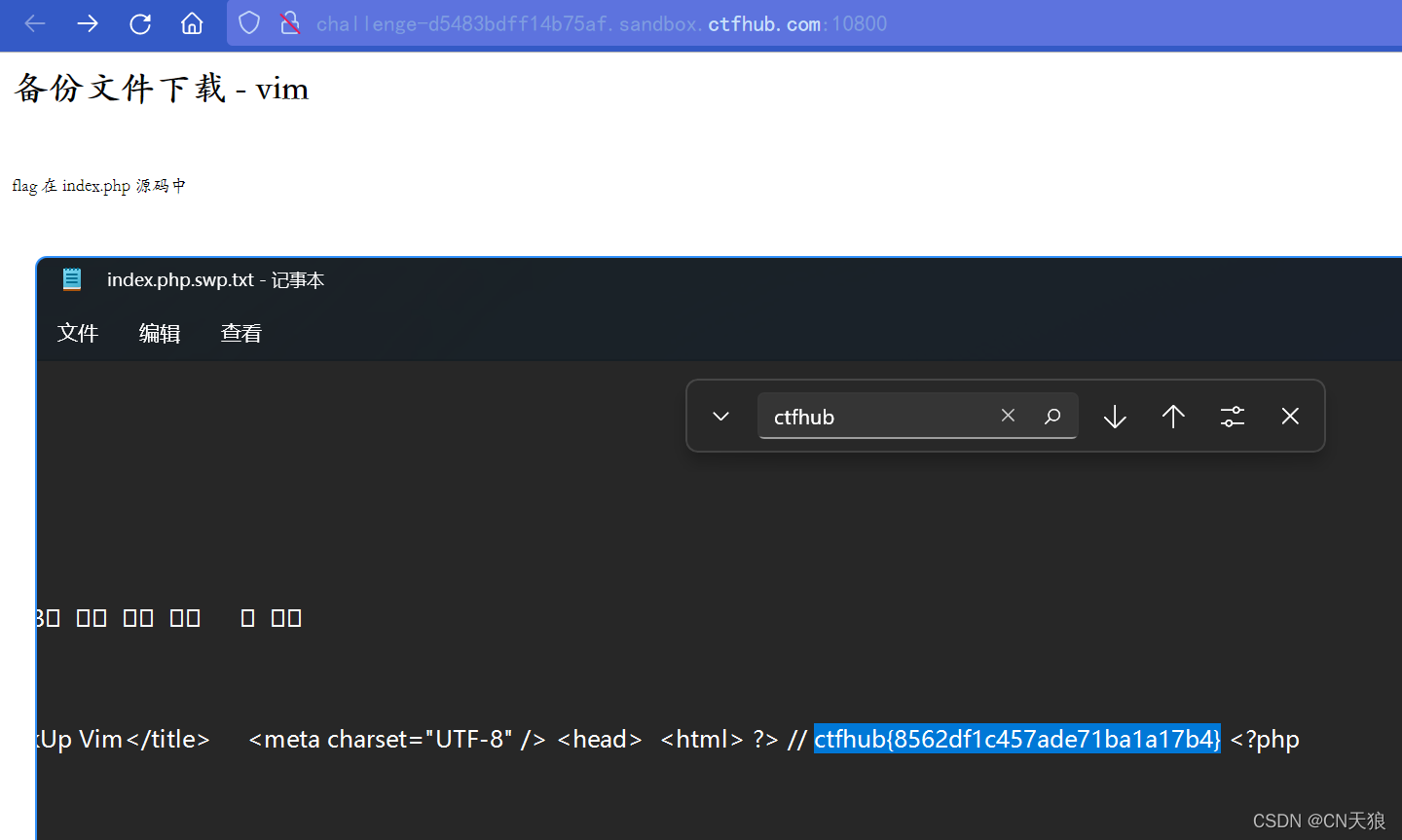
Task: Click the highlighted ctfhub flag text
Action: point(1017,739)
